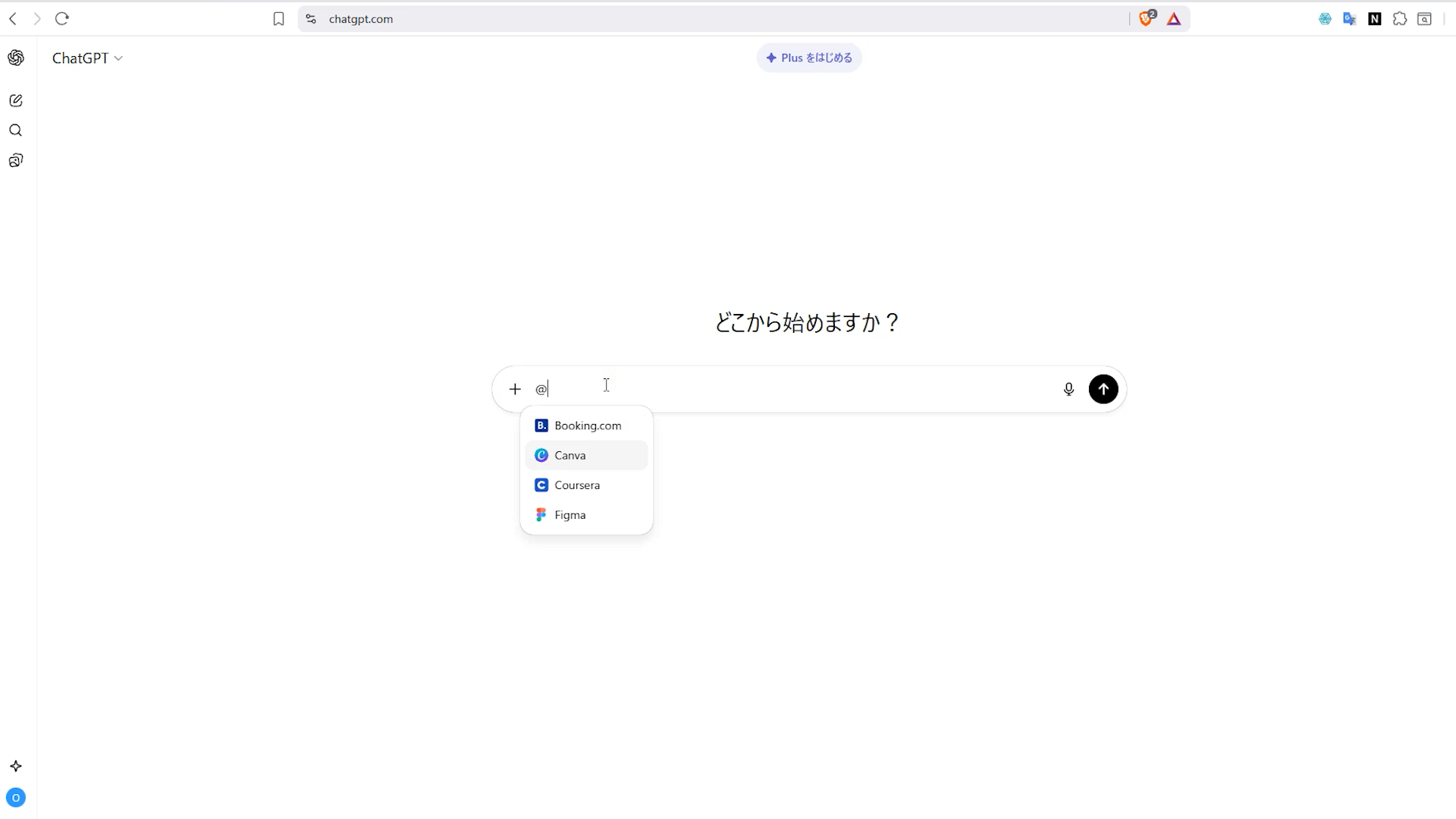
Task: Bookmark this page using the bookmark icon
Action: [x=278, y=19]
